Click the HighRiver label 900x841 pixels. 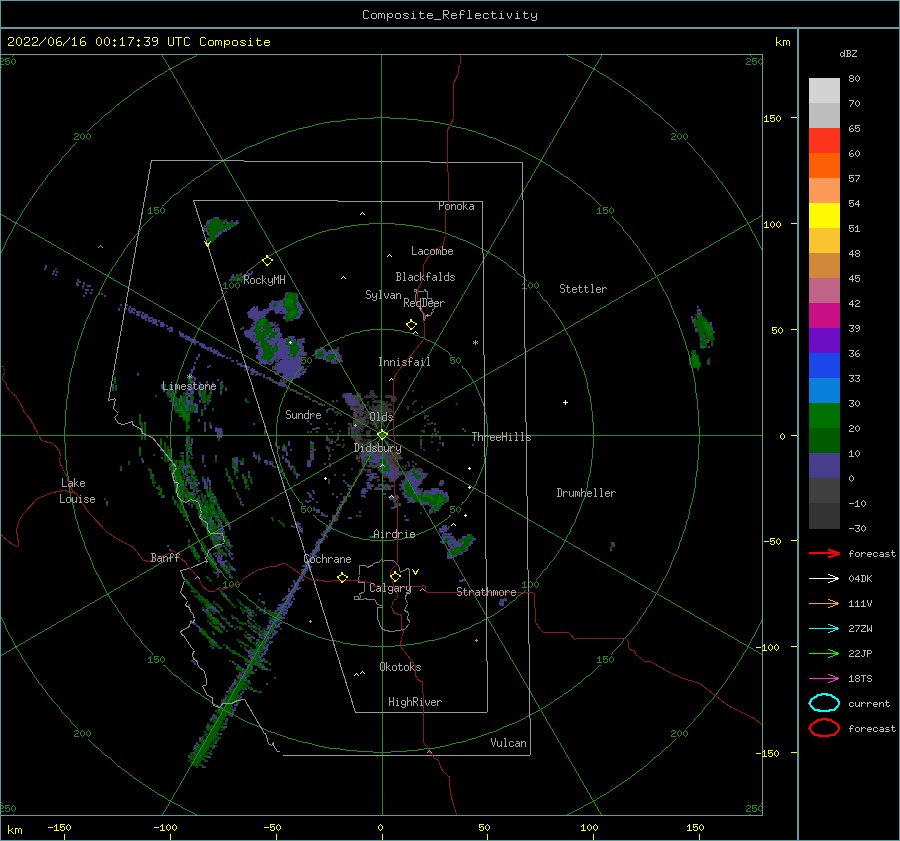coord(415,702)
